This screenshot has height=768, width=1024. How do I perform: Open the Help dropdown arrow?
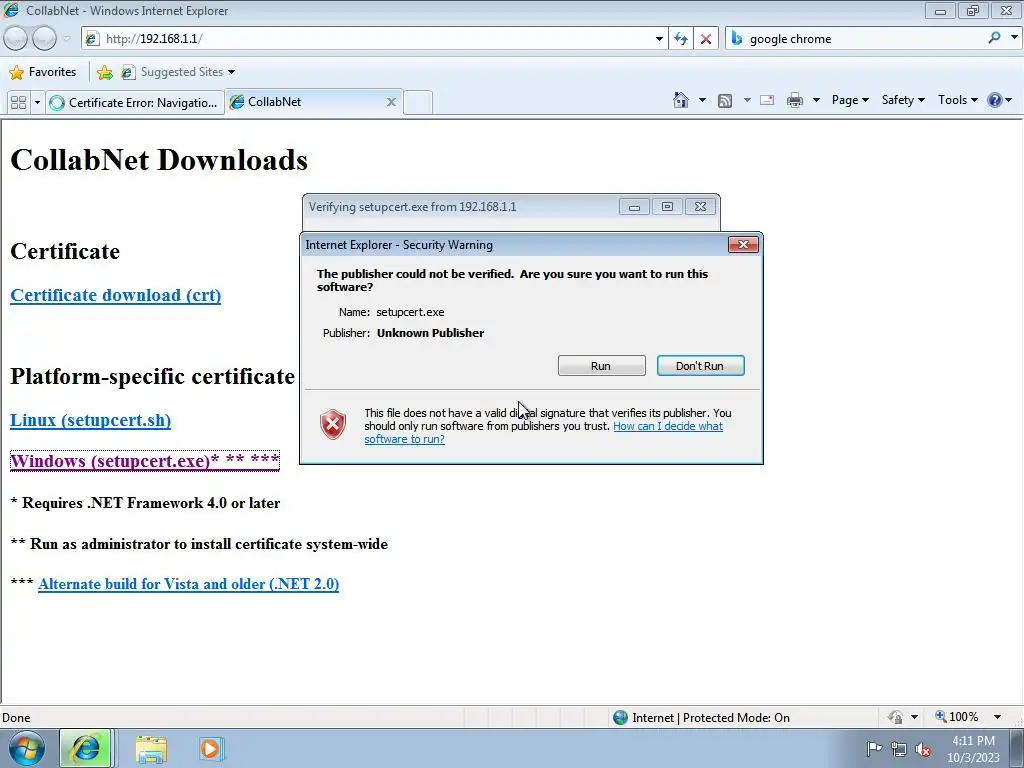pyautogui.click(x=1009, y=100)
